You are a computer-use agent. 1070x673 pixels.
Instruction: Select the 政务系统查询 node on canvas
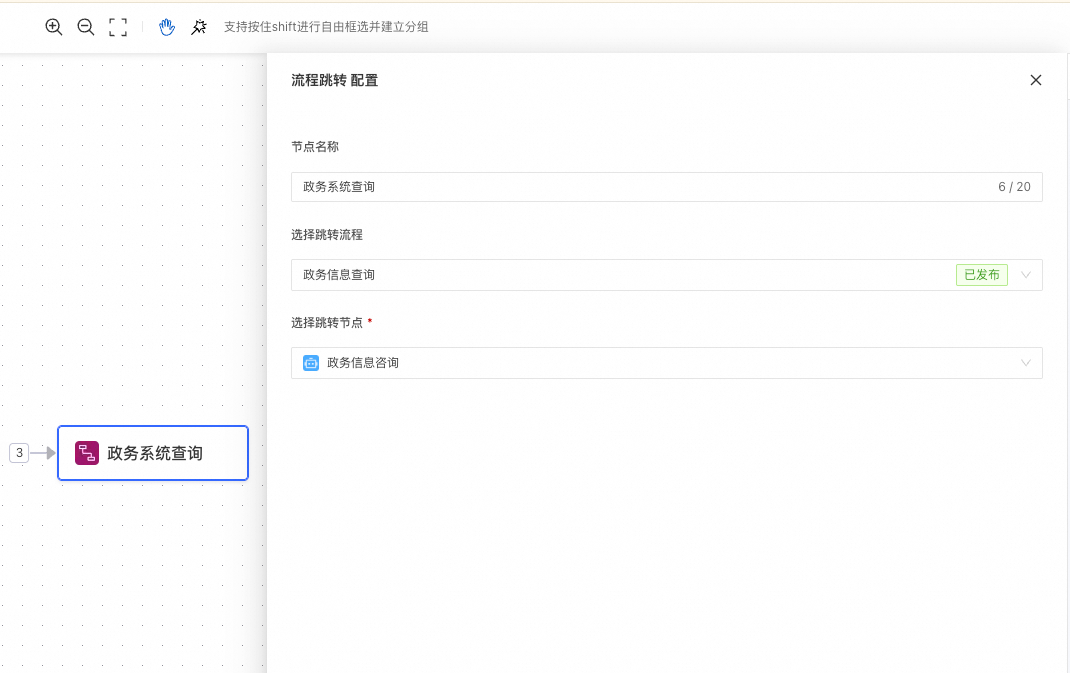coord(153,453)
